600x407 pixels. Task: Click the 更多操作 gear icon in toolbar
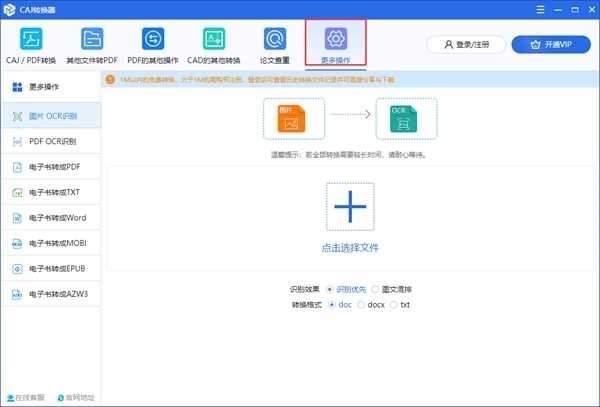pos(336,39)
